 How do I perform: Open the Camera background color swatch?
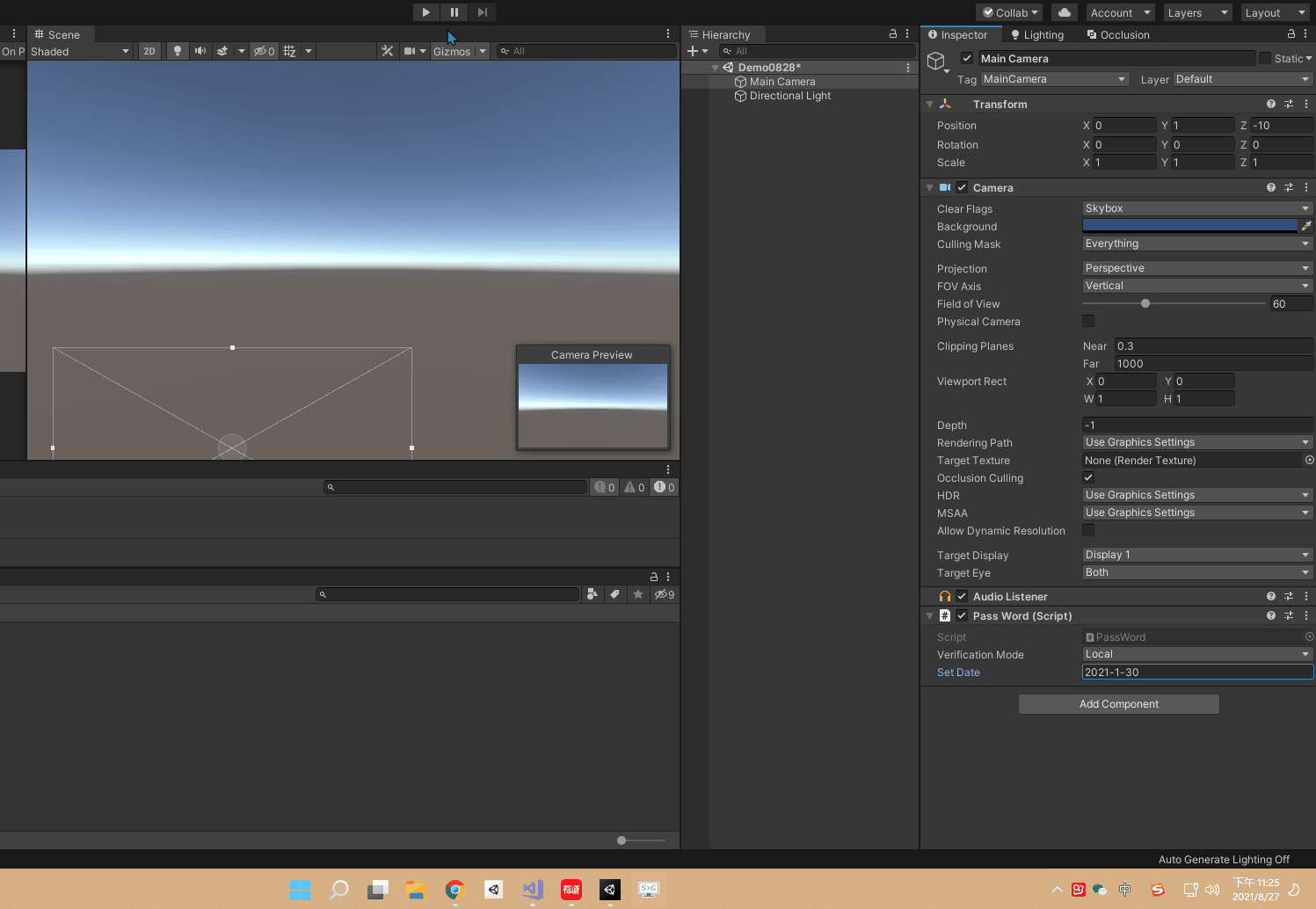pyautogui.click(x=1189, y=226)
